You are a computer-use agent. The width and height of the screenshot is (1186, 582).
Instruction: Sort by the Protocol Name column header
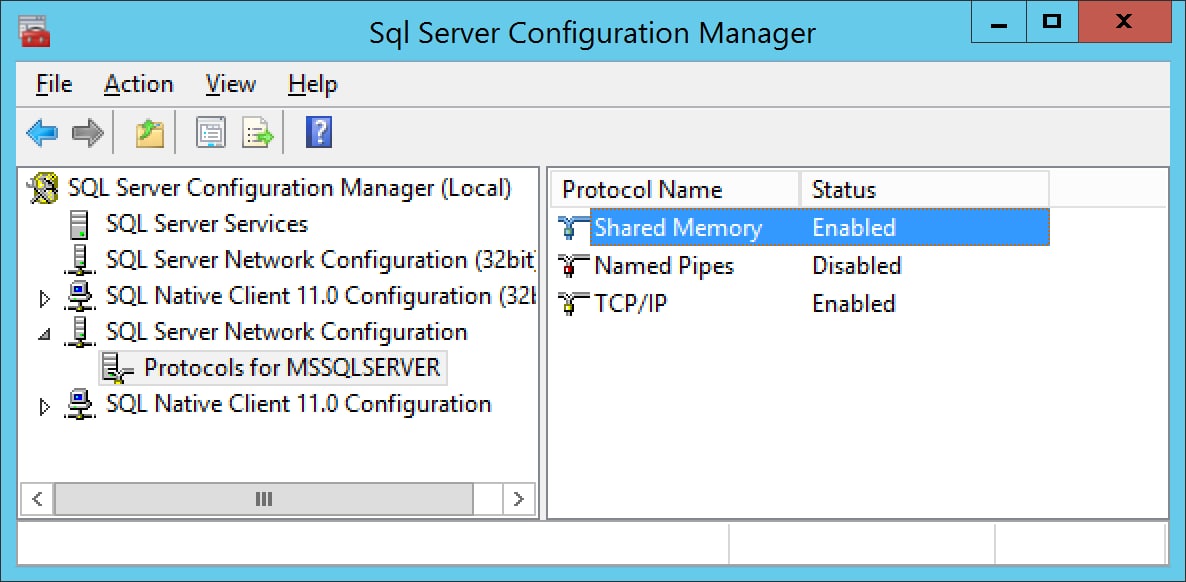pyautogui.click(x=675, y=189)
